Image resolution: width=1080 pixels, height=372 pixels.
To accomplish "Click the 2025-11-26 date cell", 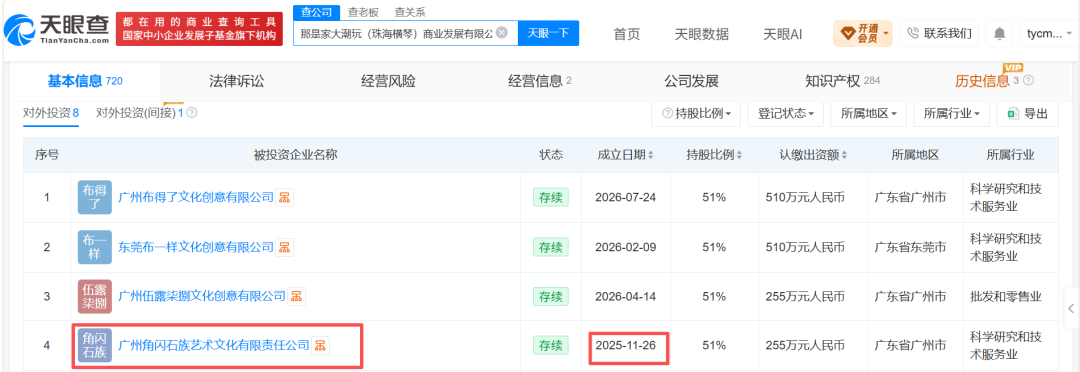I will [625, 345].
